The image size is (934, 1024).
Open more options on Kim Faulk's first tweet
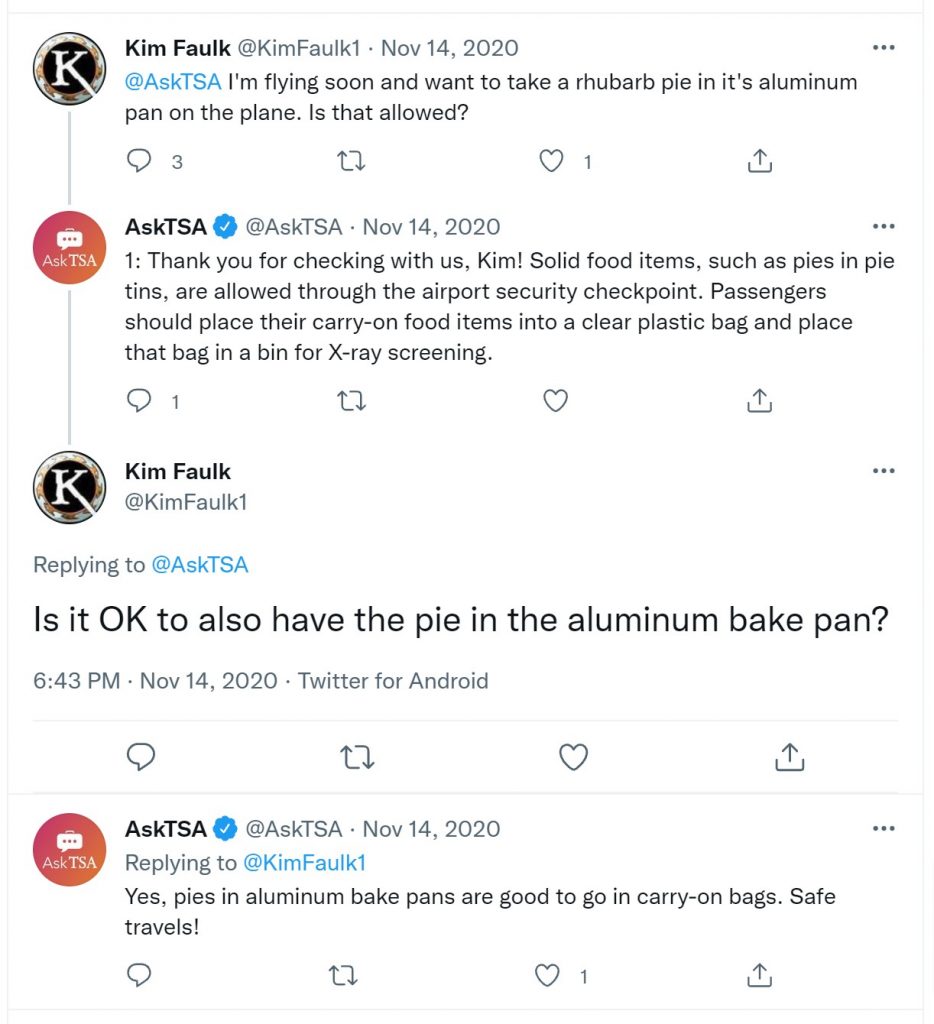883,48
